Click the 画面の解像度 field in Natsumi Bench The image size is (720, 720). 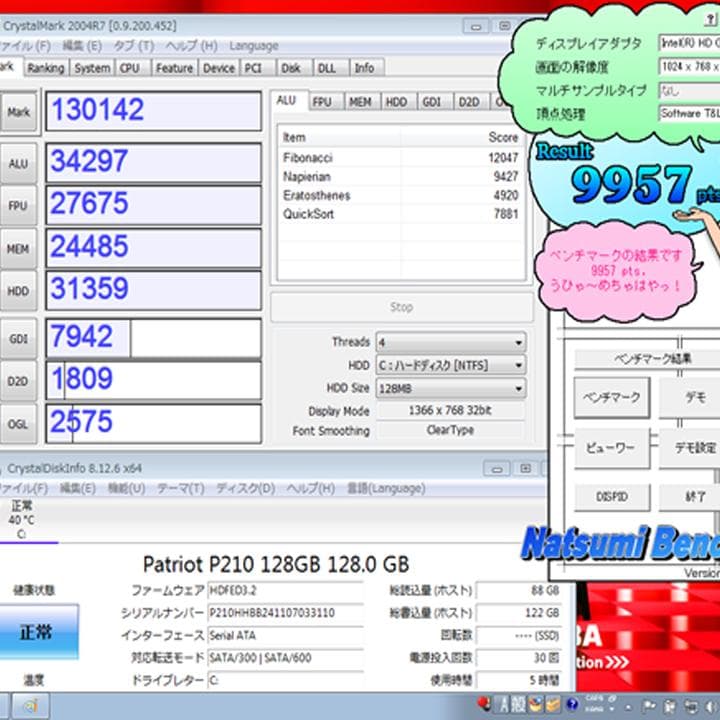(x=689, y=67)
